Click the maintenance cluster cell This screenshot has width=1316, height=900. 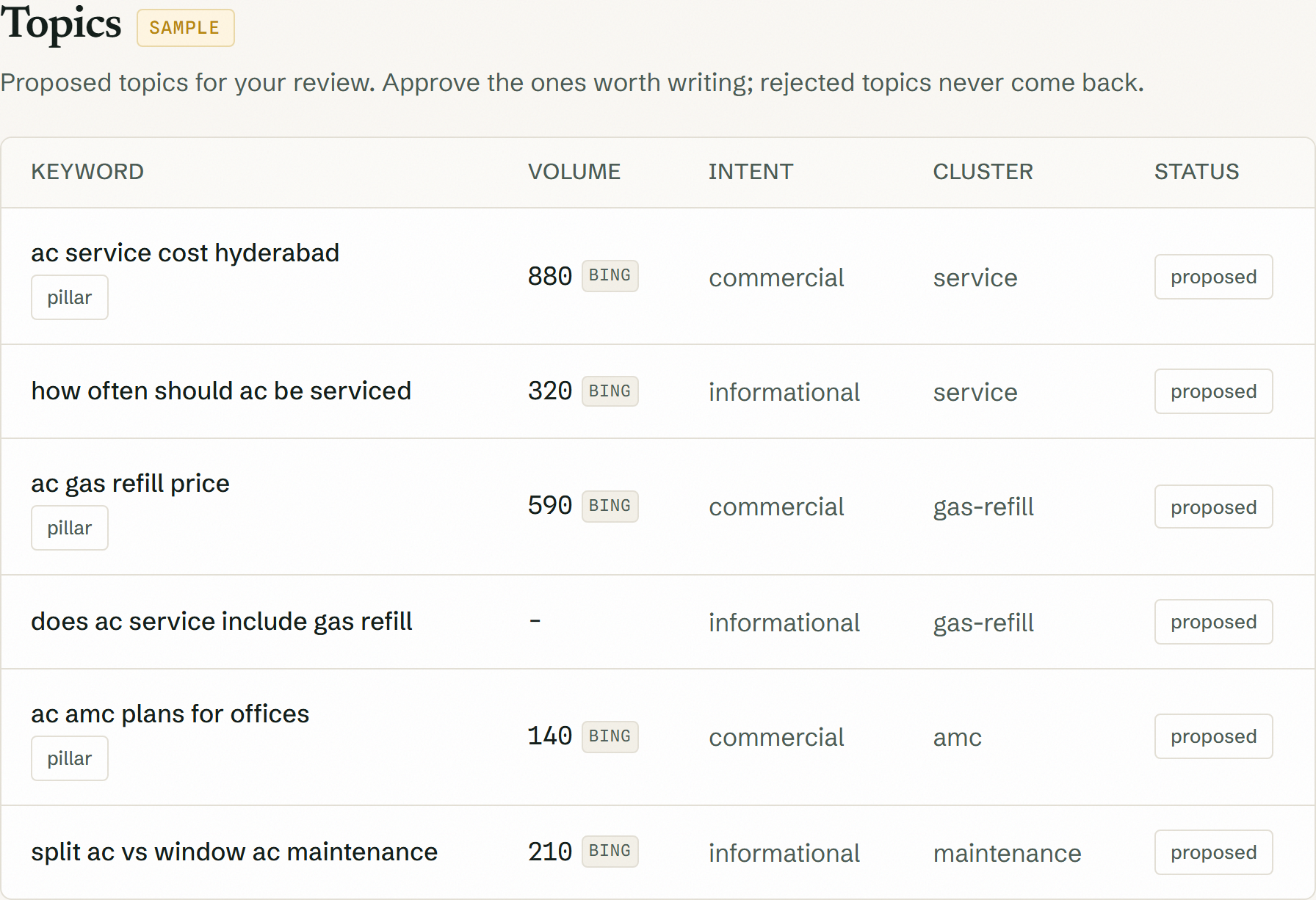tap(1008, 854)
